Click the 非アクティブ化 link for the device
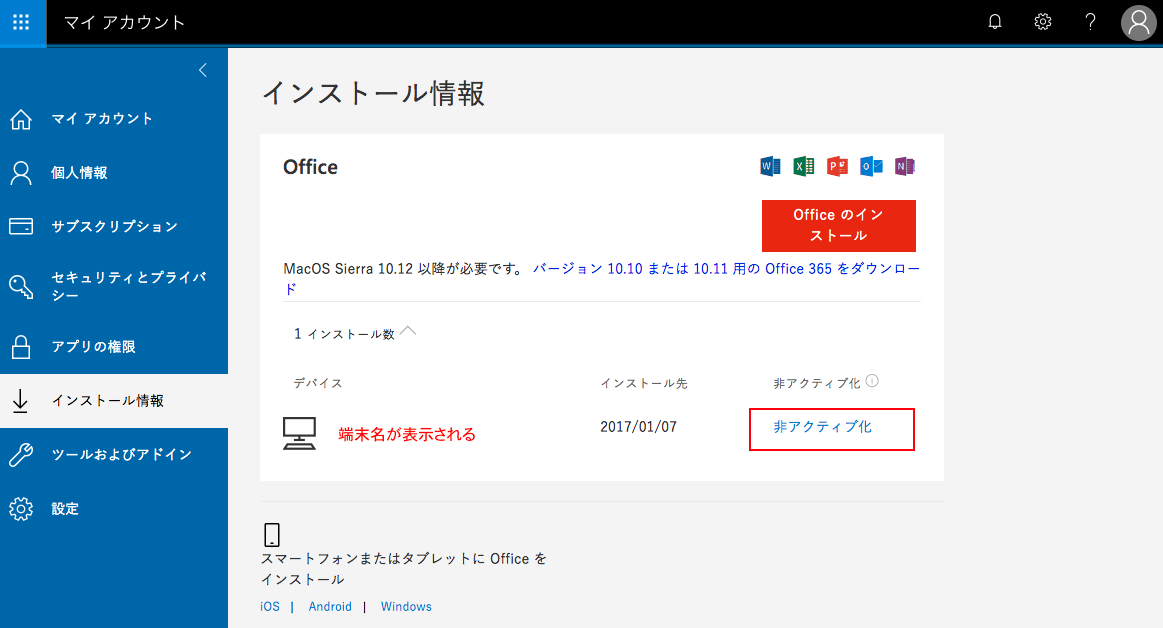 (x=823, y=427)
